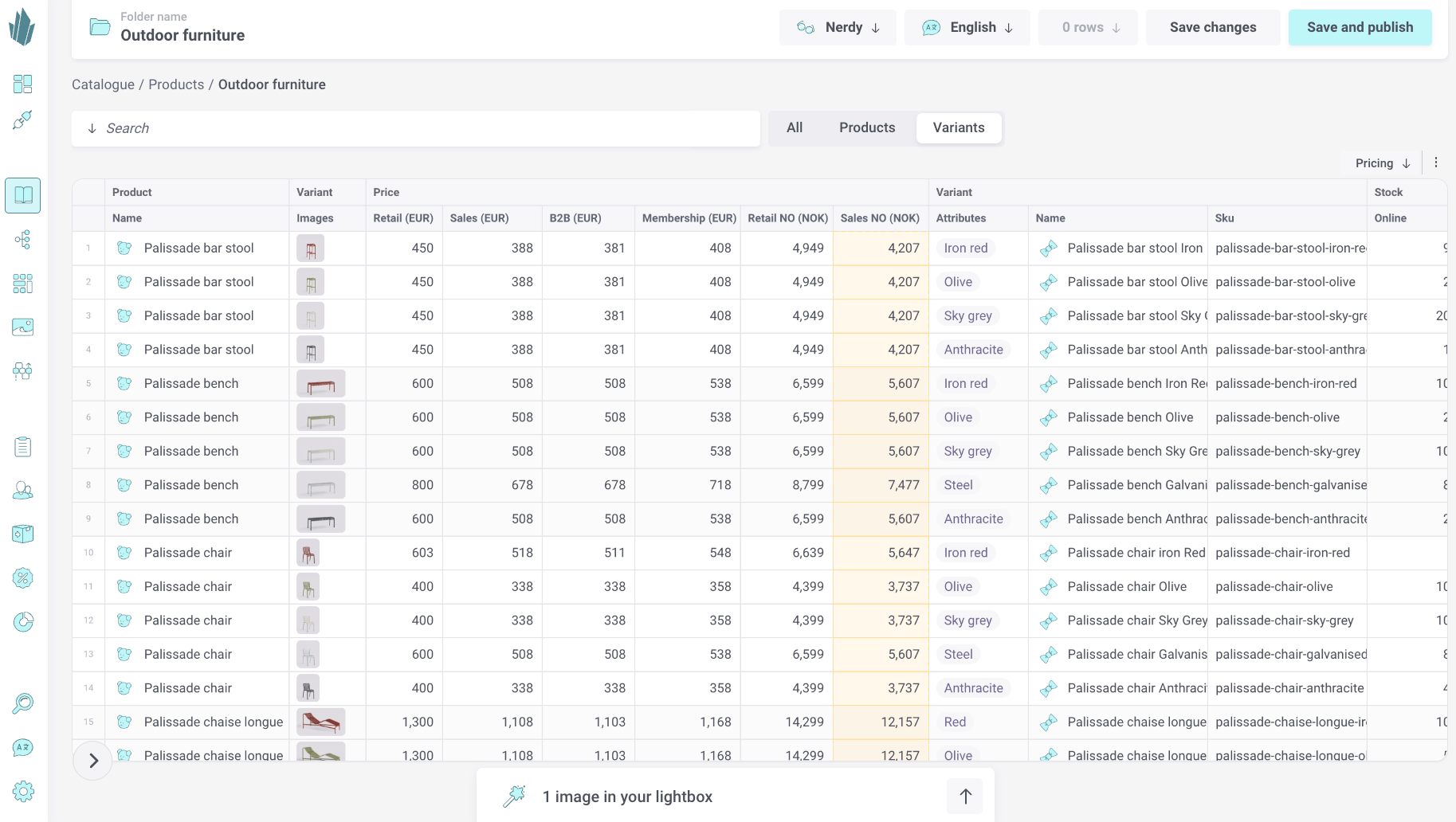Open the settings gear in sidebar

pyautogui.click(x=23, y=791)
